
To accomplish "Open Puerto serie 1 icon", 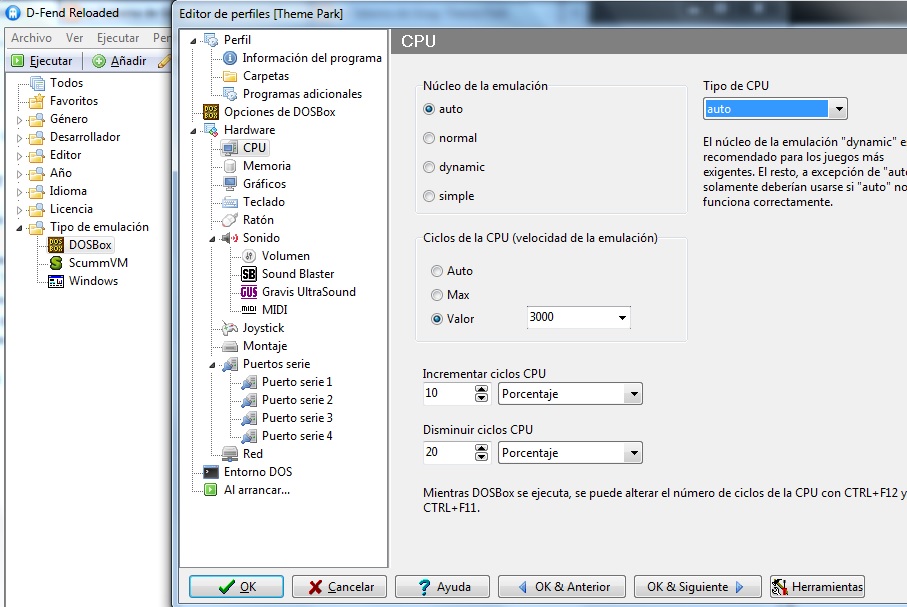I will [249, 382].
